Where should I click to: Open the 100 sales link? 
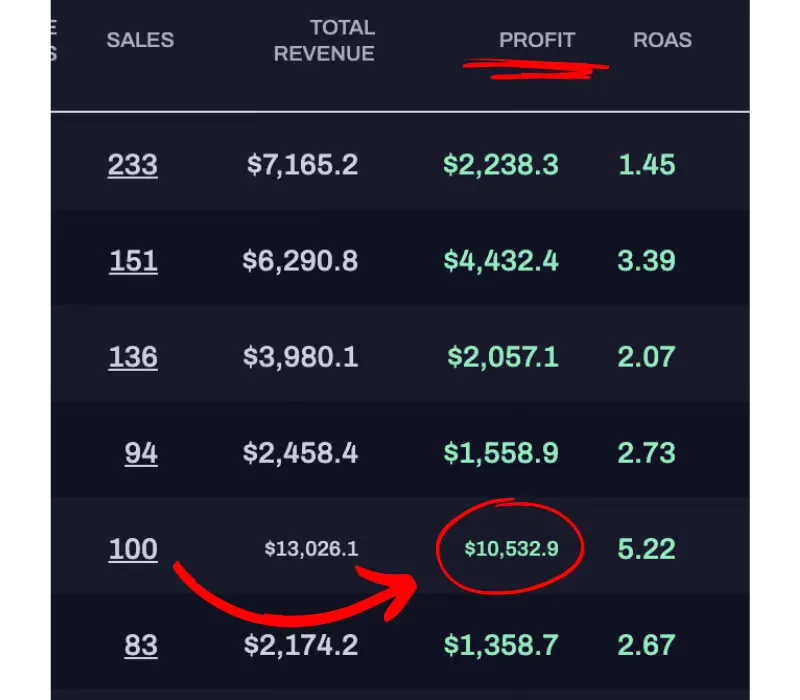(133, 549)
